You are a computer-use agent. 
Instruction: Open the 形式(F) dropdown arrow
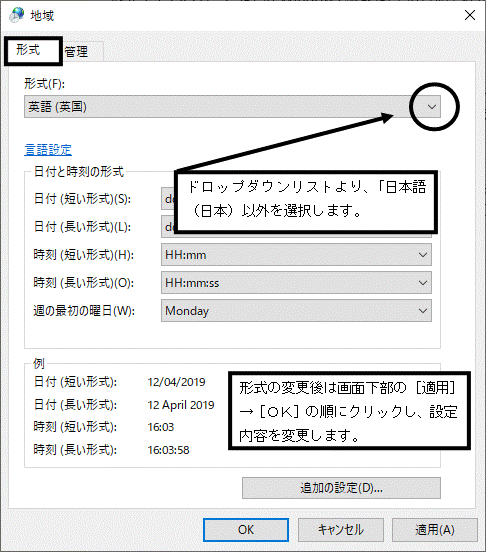(431, 107)
